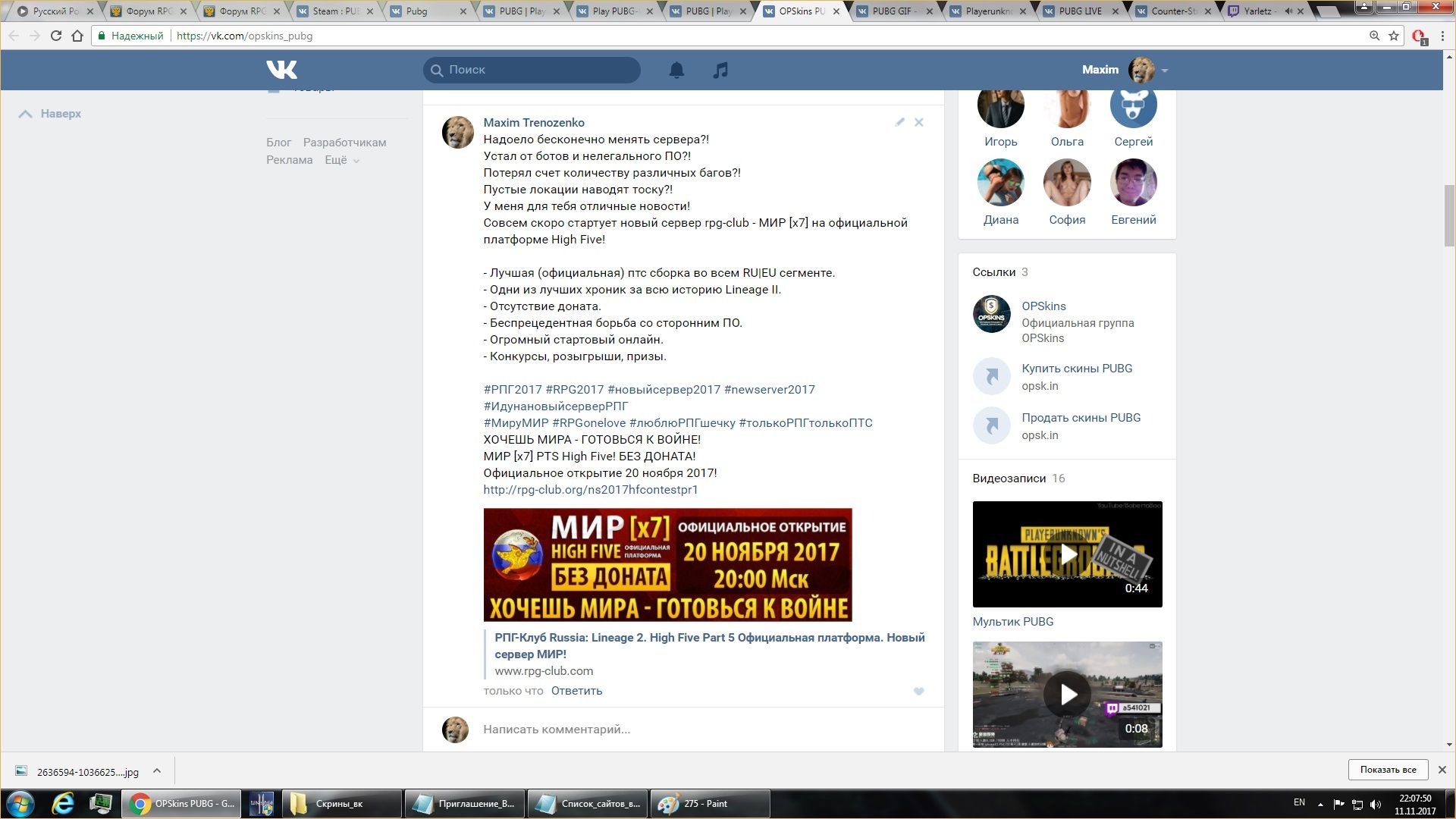Switch to the Counter-Strike browser tab
The height and width of the screenshot is (819, 1456).
[x=1174, y=11]
